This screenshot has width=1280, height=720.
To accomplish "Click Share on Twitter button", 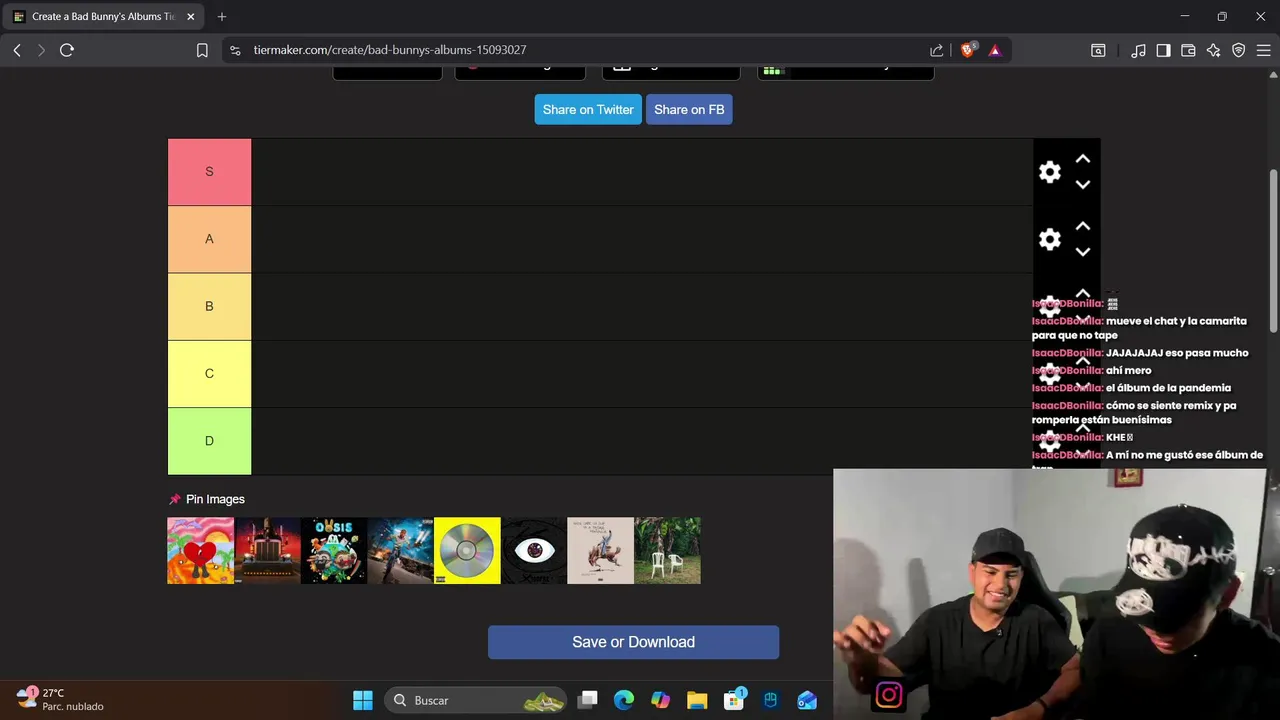I will 588,110.
